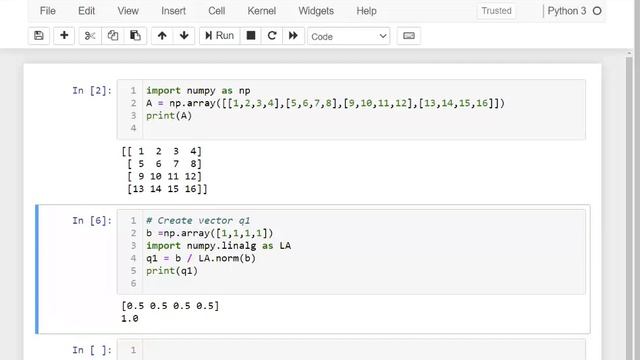Open the Help menu
Viewport: 640px width, 360px height.
pos(367,11)
